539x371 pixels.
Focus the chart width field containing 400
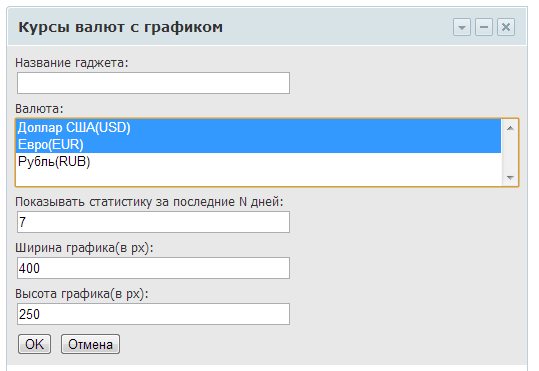153,268
